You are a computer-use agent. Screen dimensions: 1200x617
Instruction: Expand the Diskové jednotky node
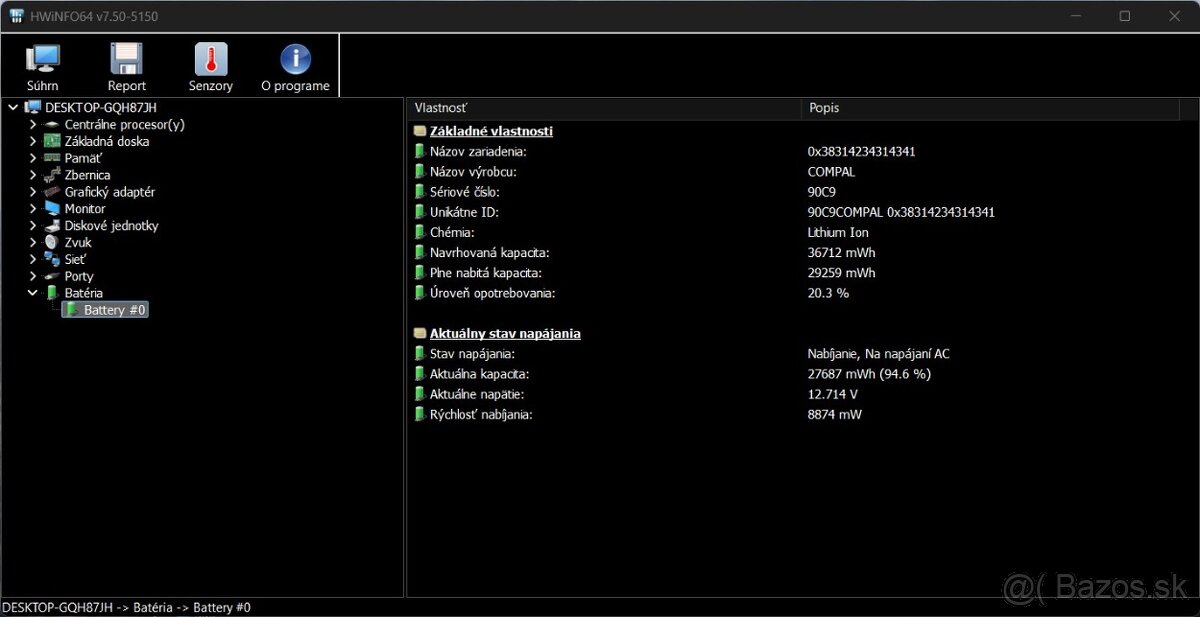pos(33,226)
